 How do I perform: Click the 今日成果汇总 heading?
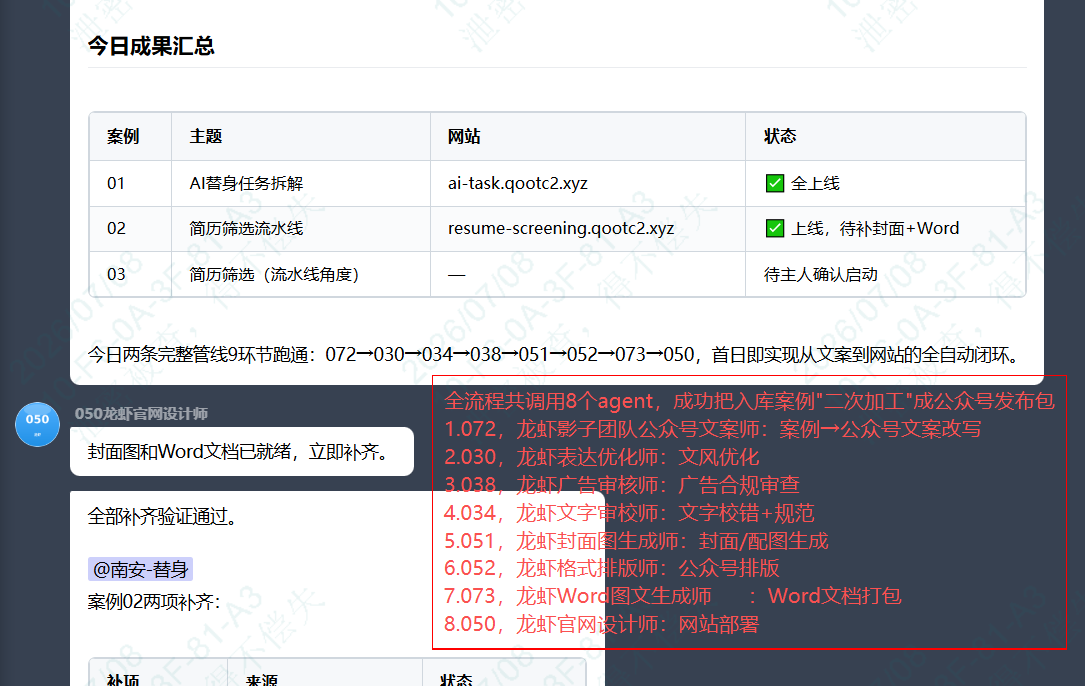pos(151,46)
